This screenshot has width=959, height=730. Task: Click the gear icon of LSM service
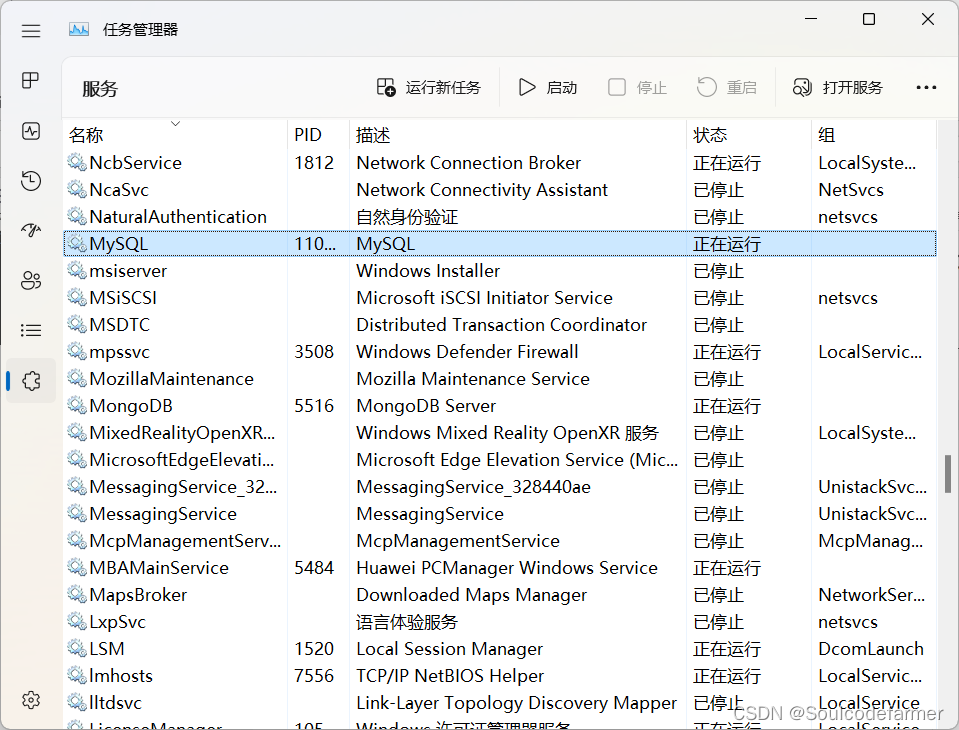point(77,648)
